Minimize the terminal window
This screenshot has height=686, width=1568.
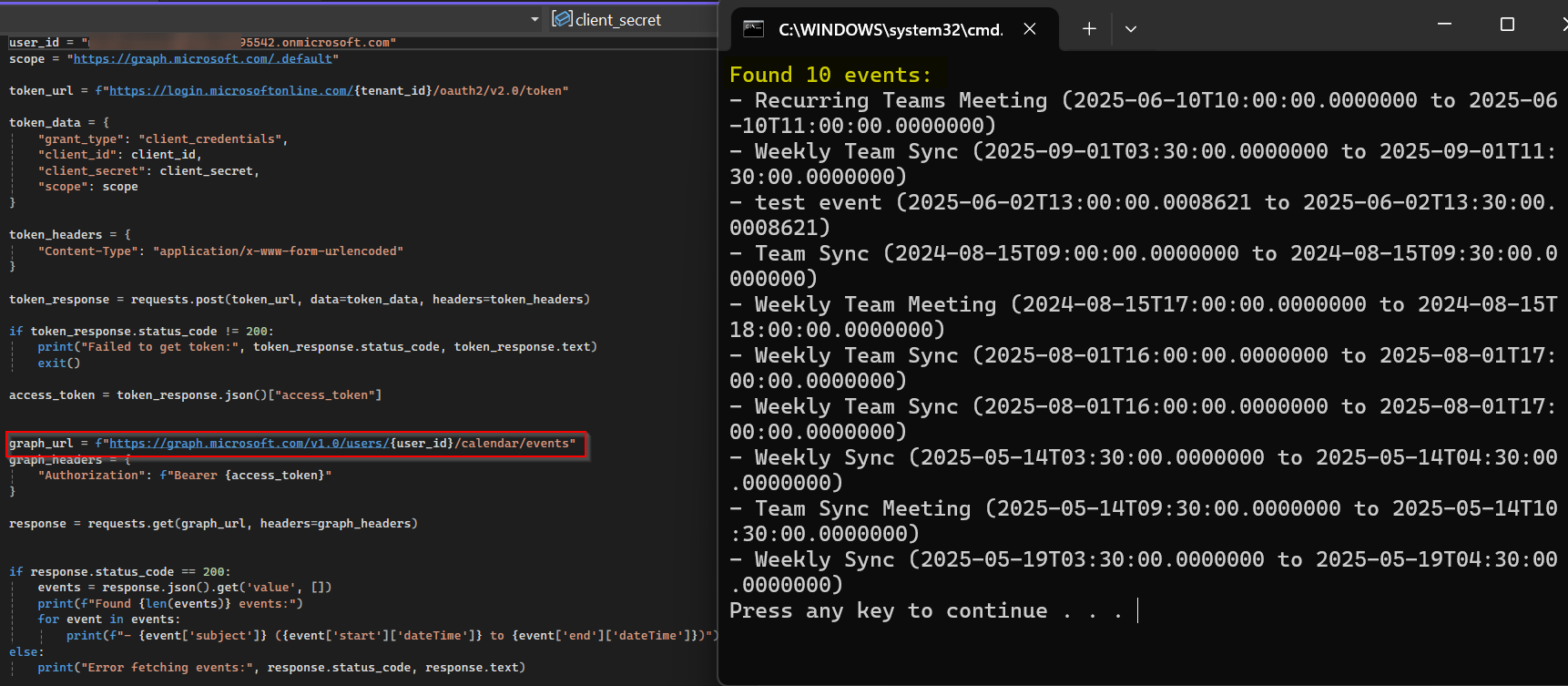pyautogui.click(x=1444, y=25)
